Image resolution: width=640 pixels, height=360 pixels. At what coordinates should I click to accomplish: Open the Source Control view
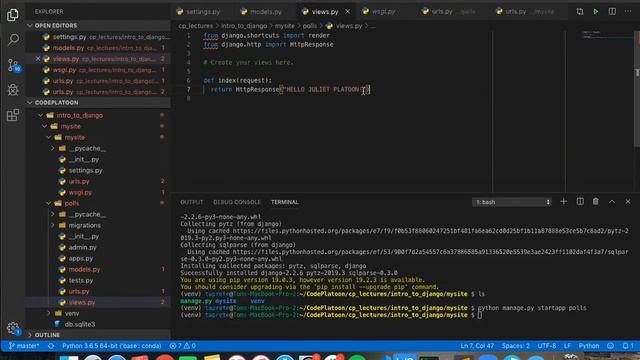[13, 65]
